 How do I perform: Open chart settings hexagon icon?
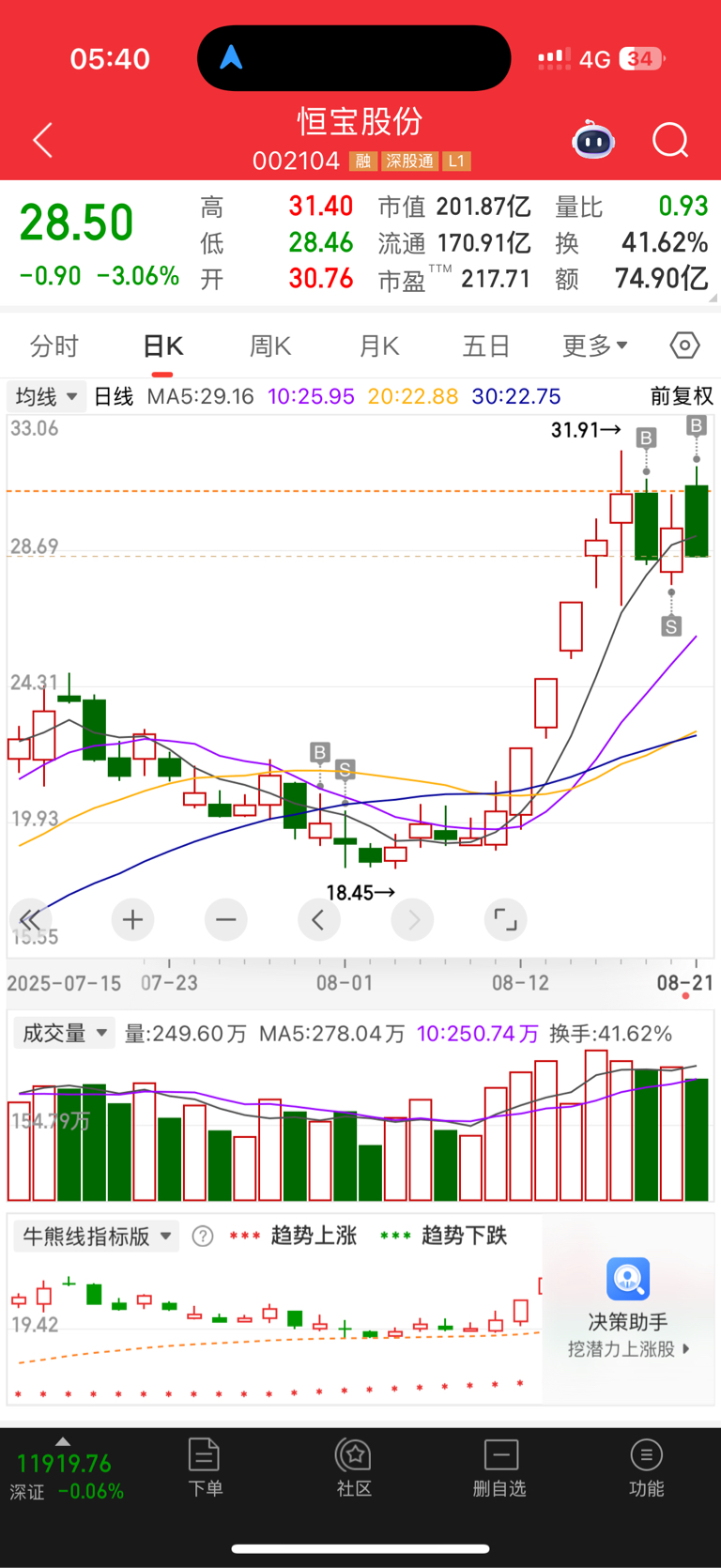(684, 346)
